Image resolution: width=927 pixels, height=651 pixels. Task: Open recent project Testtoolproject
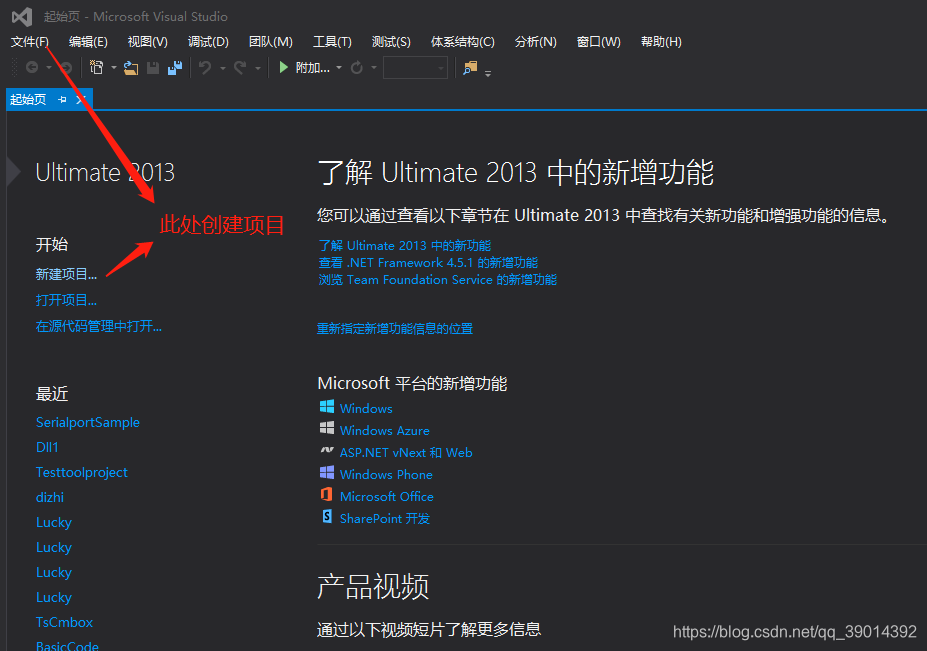[x=82, y=472]
